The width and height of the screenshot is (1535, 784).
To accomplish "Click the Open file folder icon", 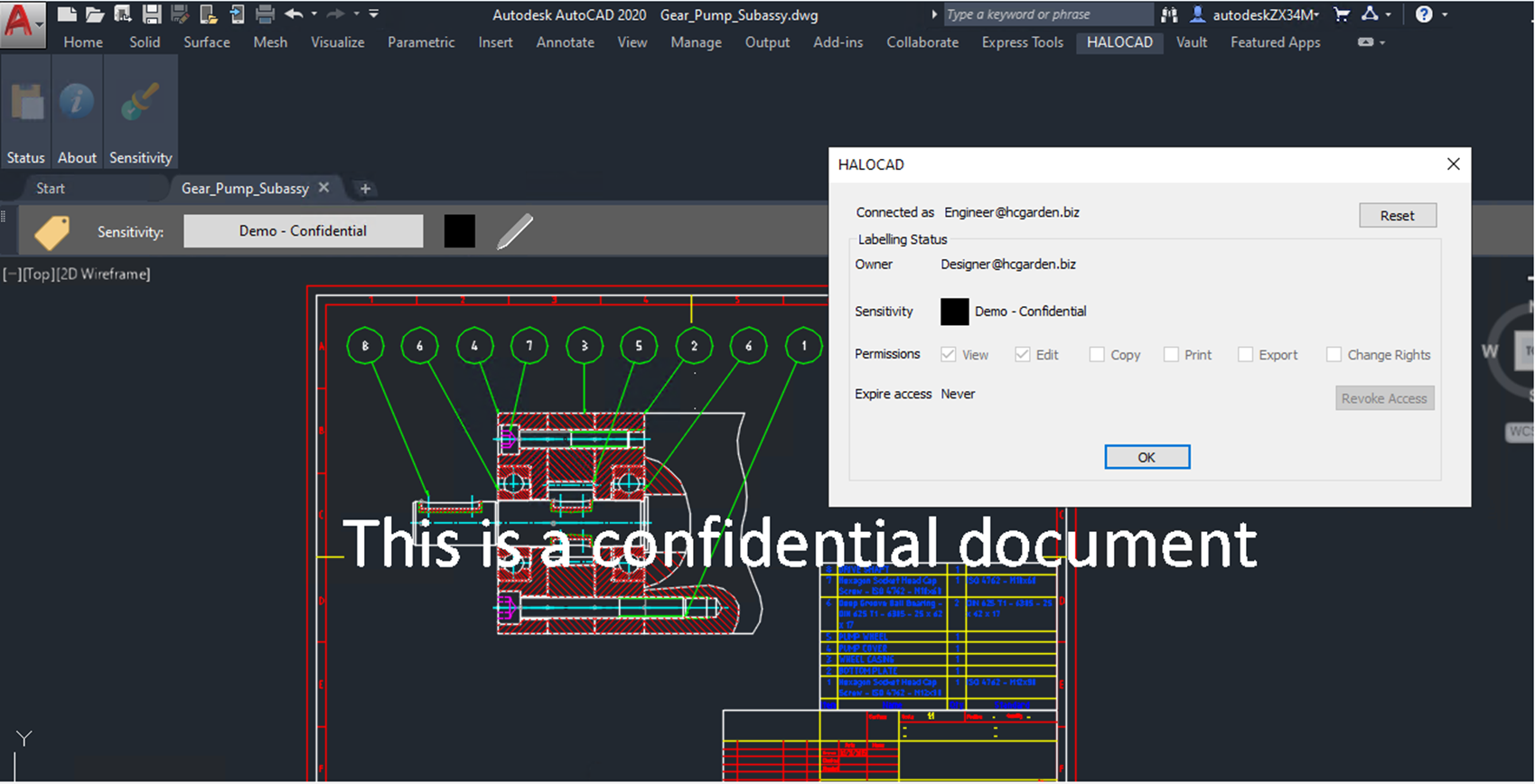I will click(95, 14).
